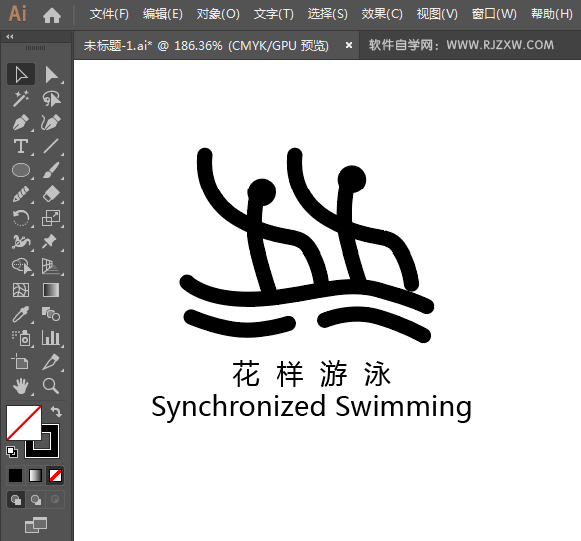Enable Draw Behind mode
The width and height of the screenshot is (581, 541).
point(36,500)
